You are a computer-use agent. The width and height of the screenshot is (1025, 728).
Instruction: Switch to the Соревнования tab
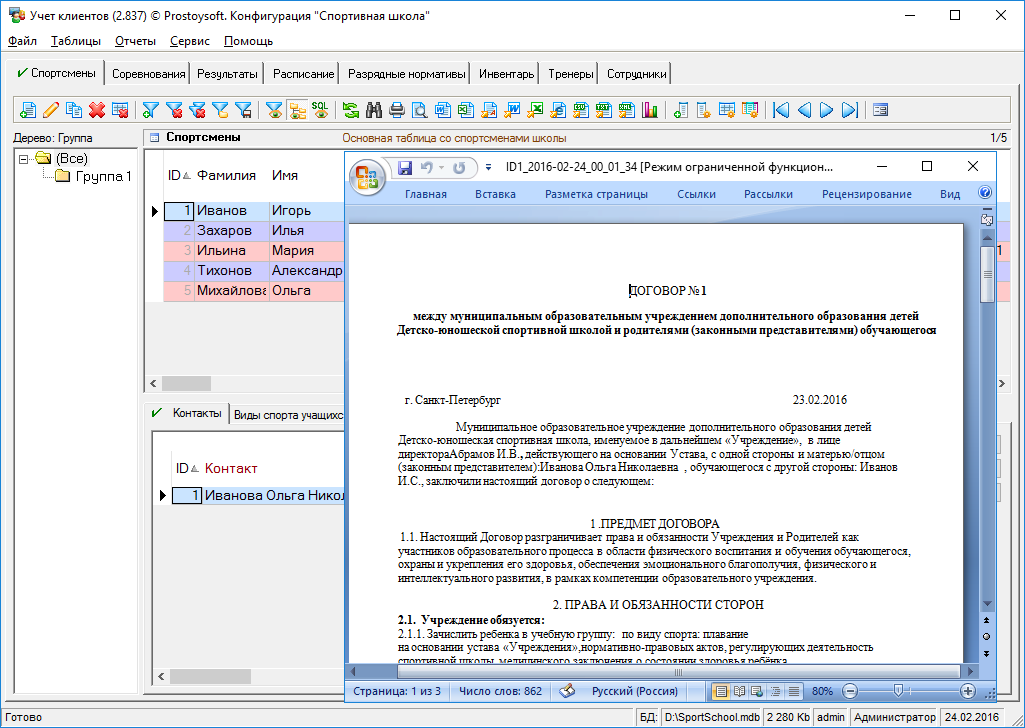149,74
